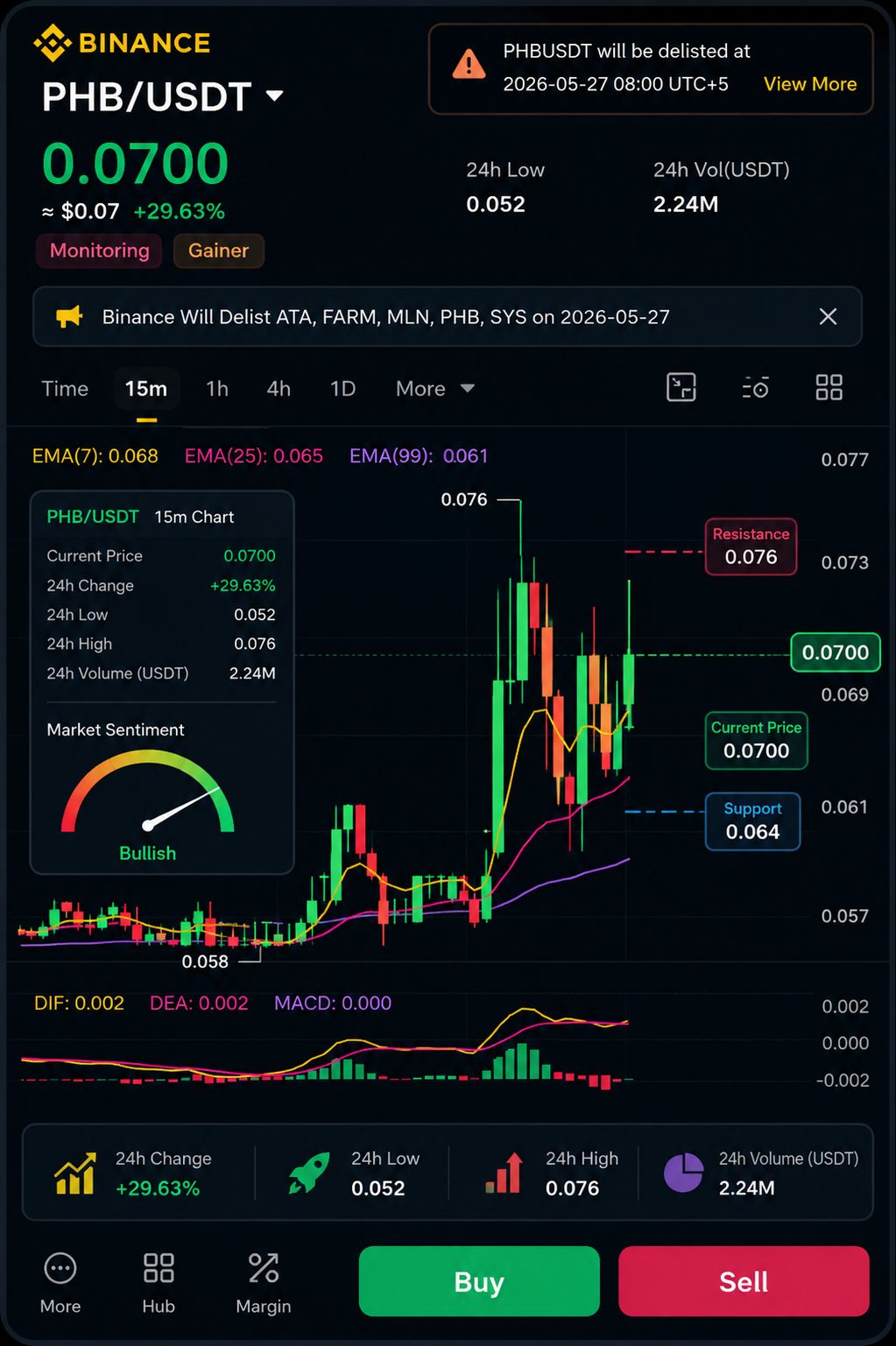Expand the More intervals dropdown

click(434, 389)
